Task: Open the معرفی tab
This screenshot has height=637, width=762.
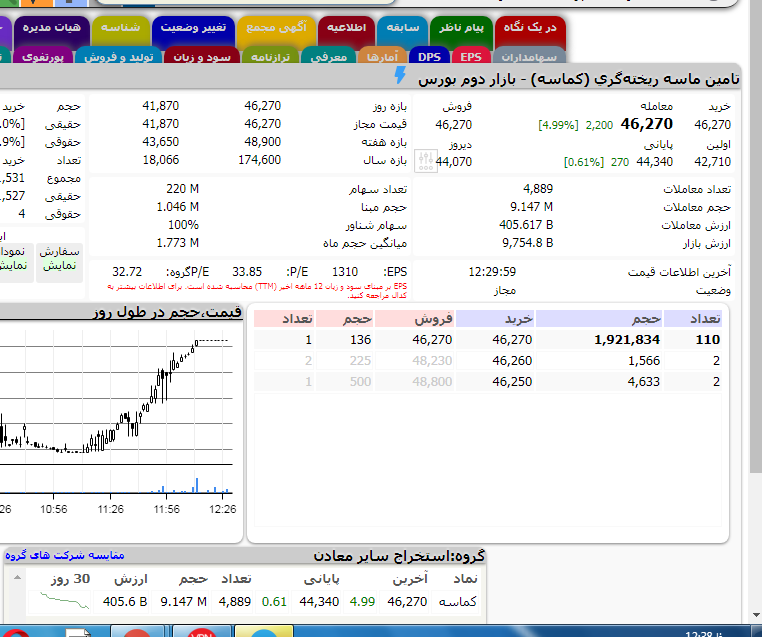Action: tap(329, 57)
